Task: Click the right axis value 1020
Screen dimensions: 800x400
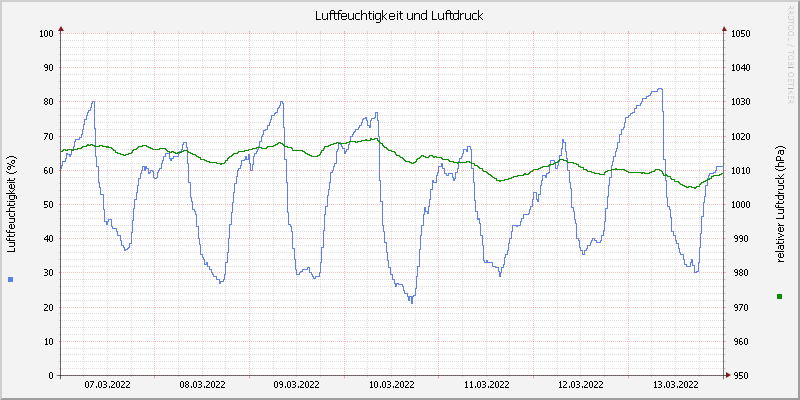Action: (x=740, y=136)
